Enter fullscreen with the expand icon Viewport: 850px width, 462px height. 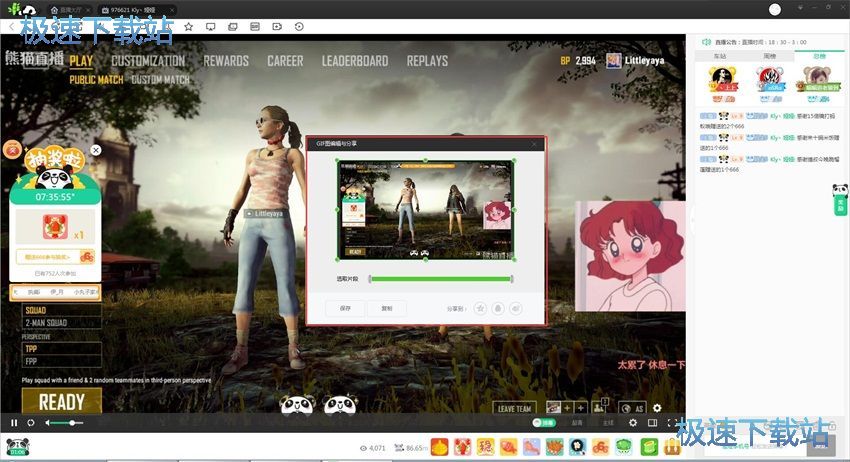[x=672, y=422]
